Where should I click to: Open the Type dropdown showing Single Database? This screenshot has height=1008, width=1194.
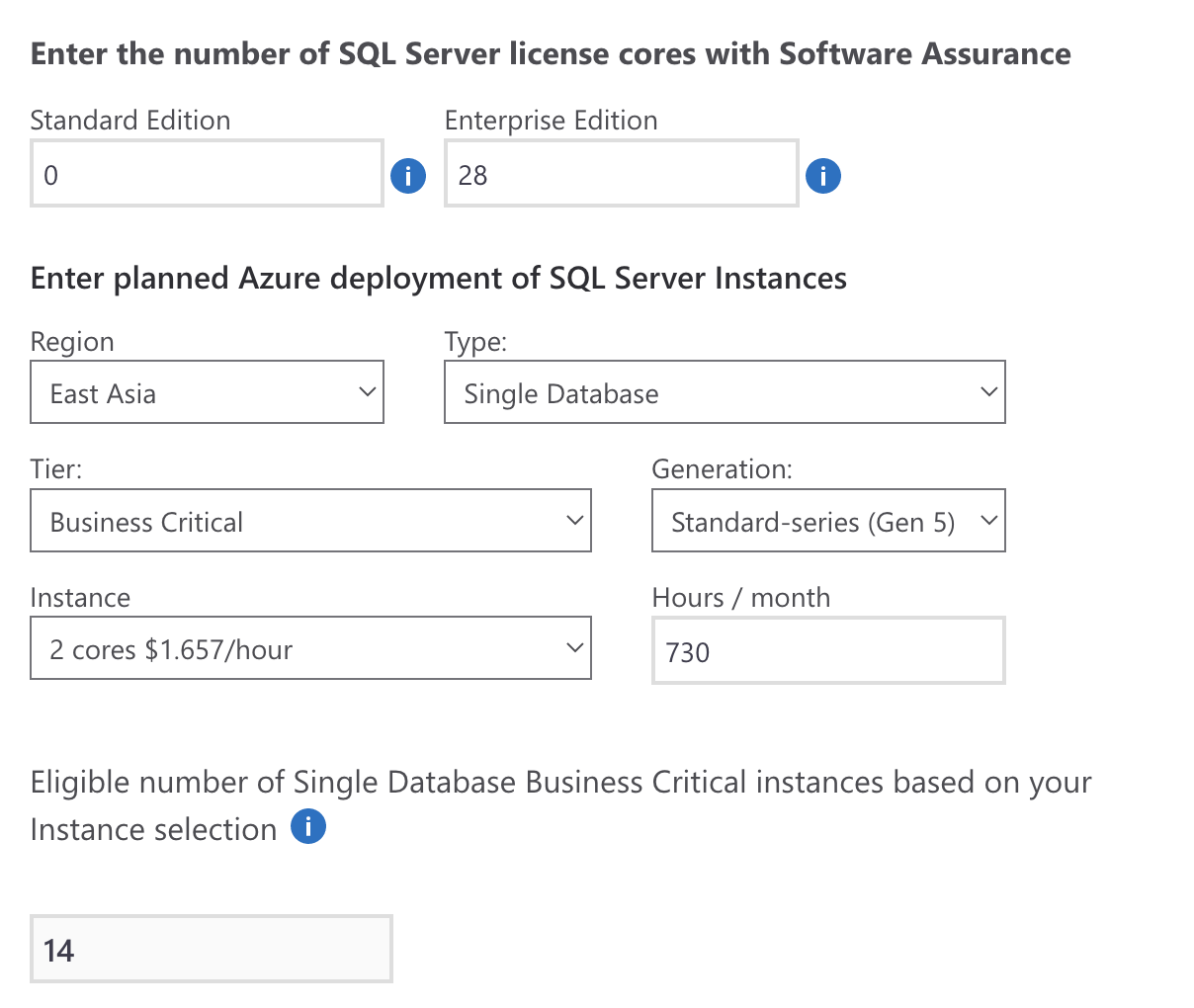click(x=725, y=392)
